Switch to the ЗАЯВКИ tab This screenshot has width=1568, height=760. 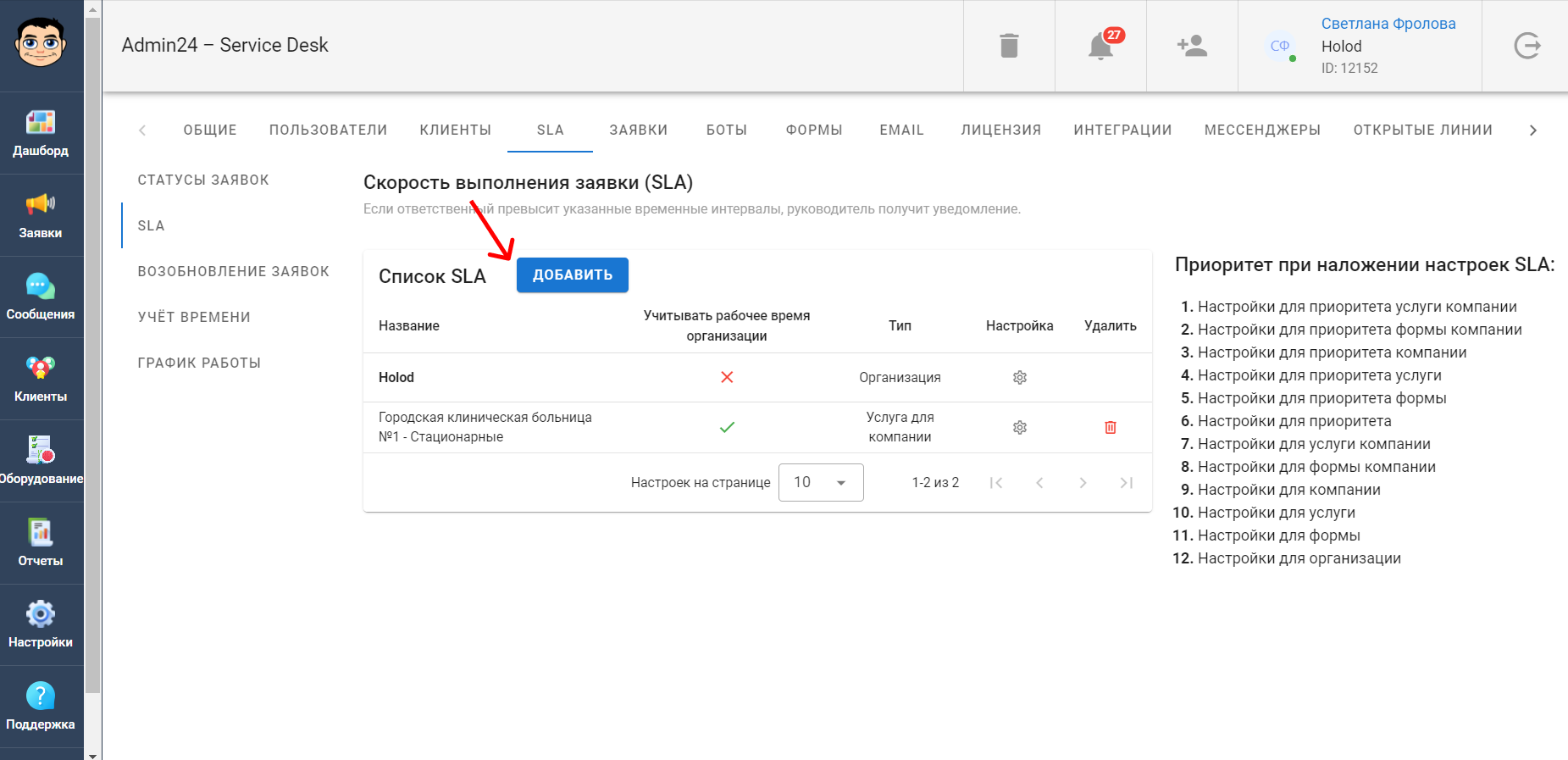click(639, 130)
